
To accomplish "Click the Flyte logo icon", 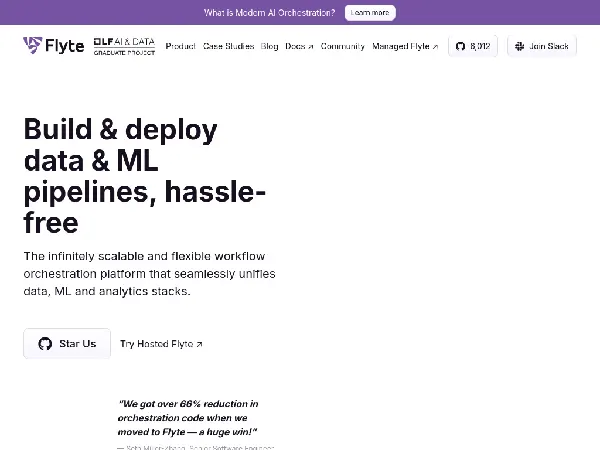I will point(33,45).
